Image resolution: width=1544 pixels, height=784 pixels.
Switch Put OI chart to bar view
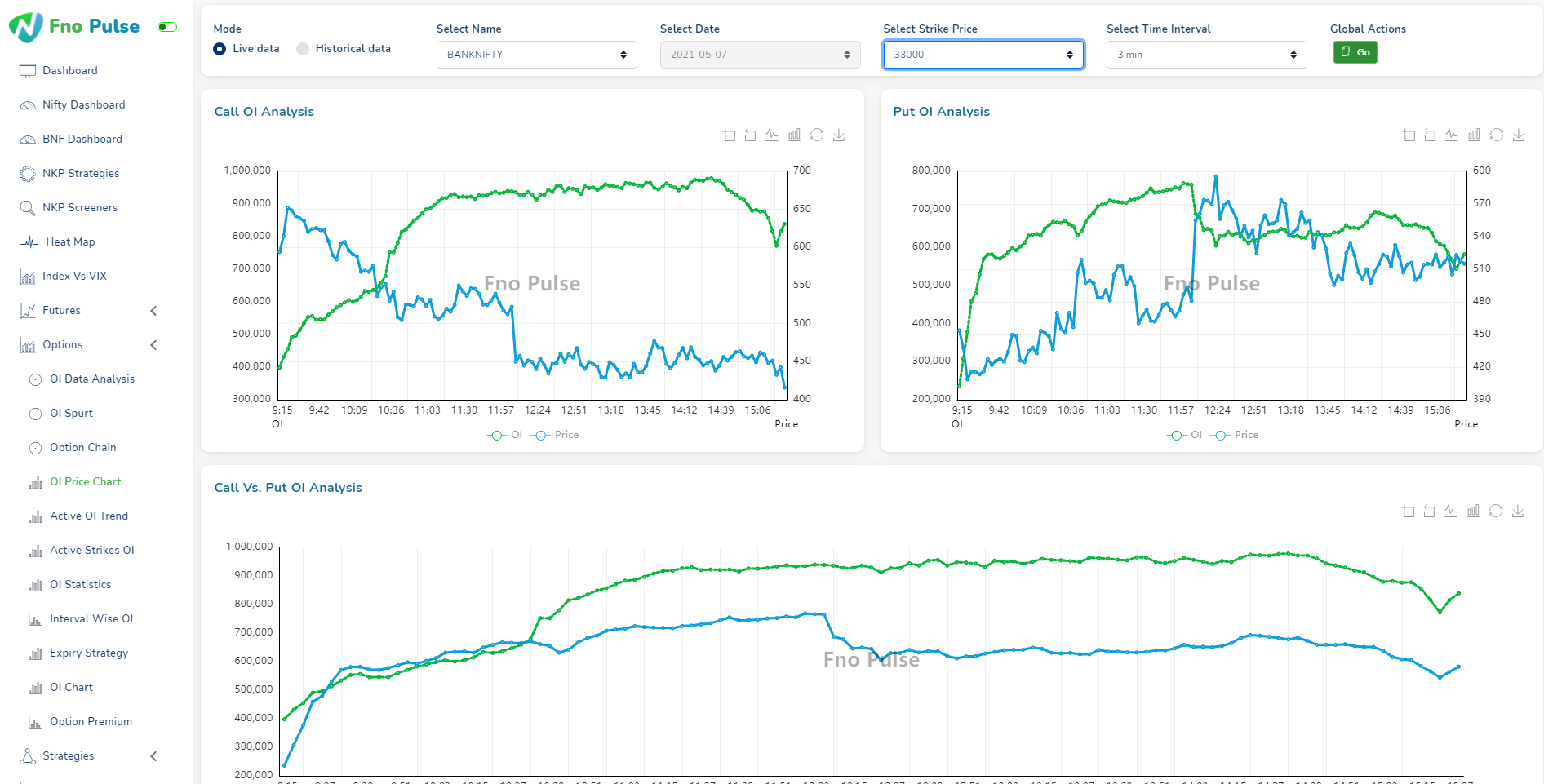(1474, 135)
